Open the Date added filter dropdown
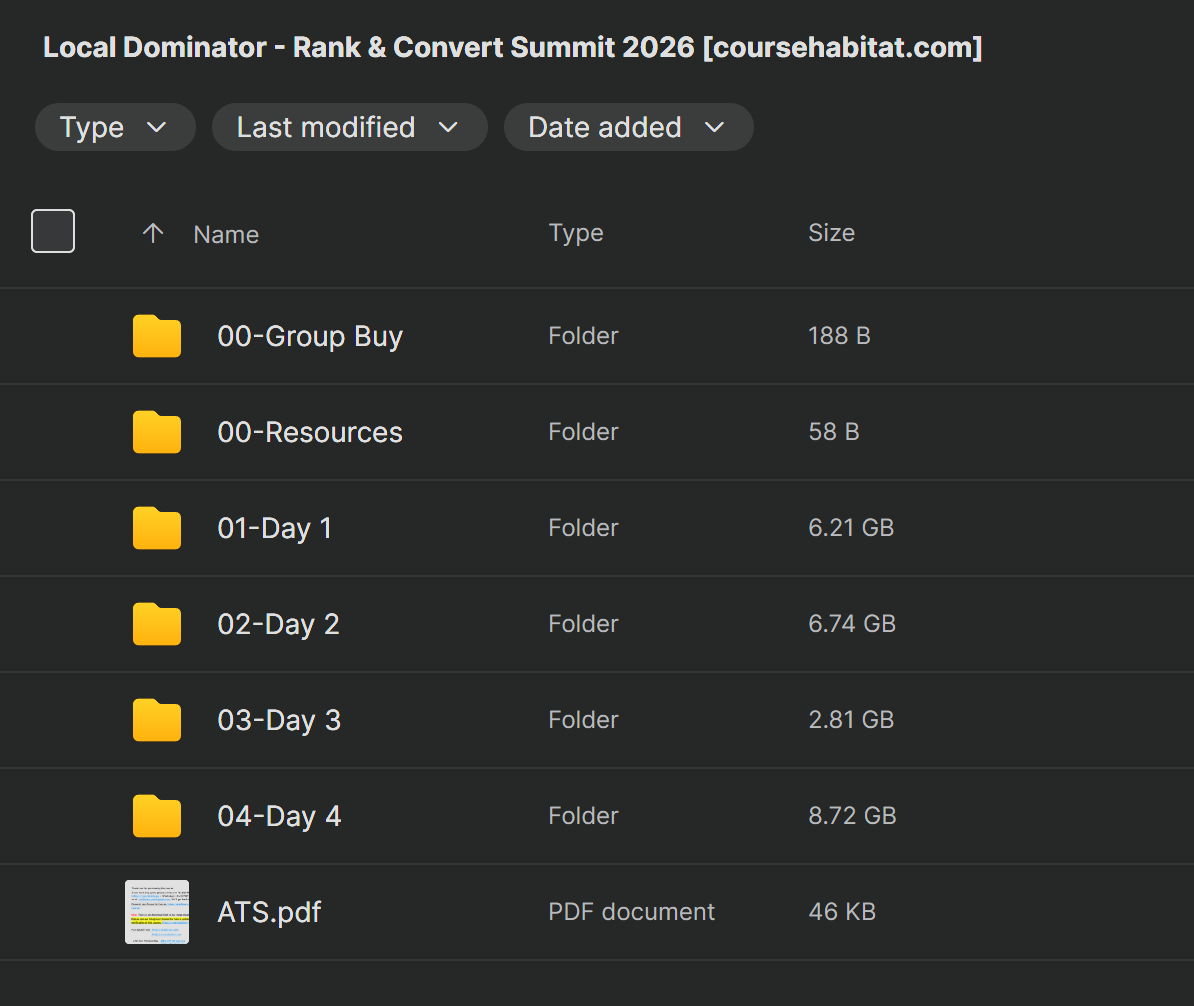This screenshot has width=1194, height=1006. [x=627, y=127]
